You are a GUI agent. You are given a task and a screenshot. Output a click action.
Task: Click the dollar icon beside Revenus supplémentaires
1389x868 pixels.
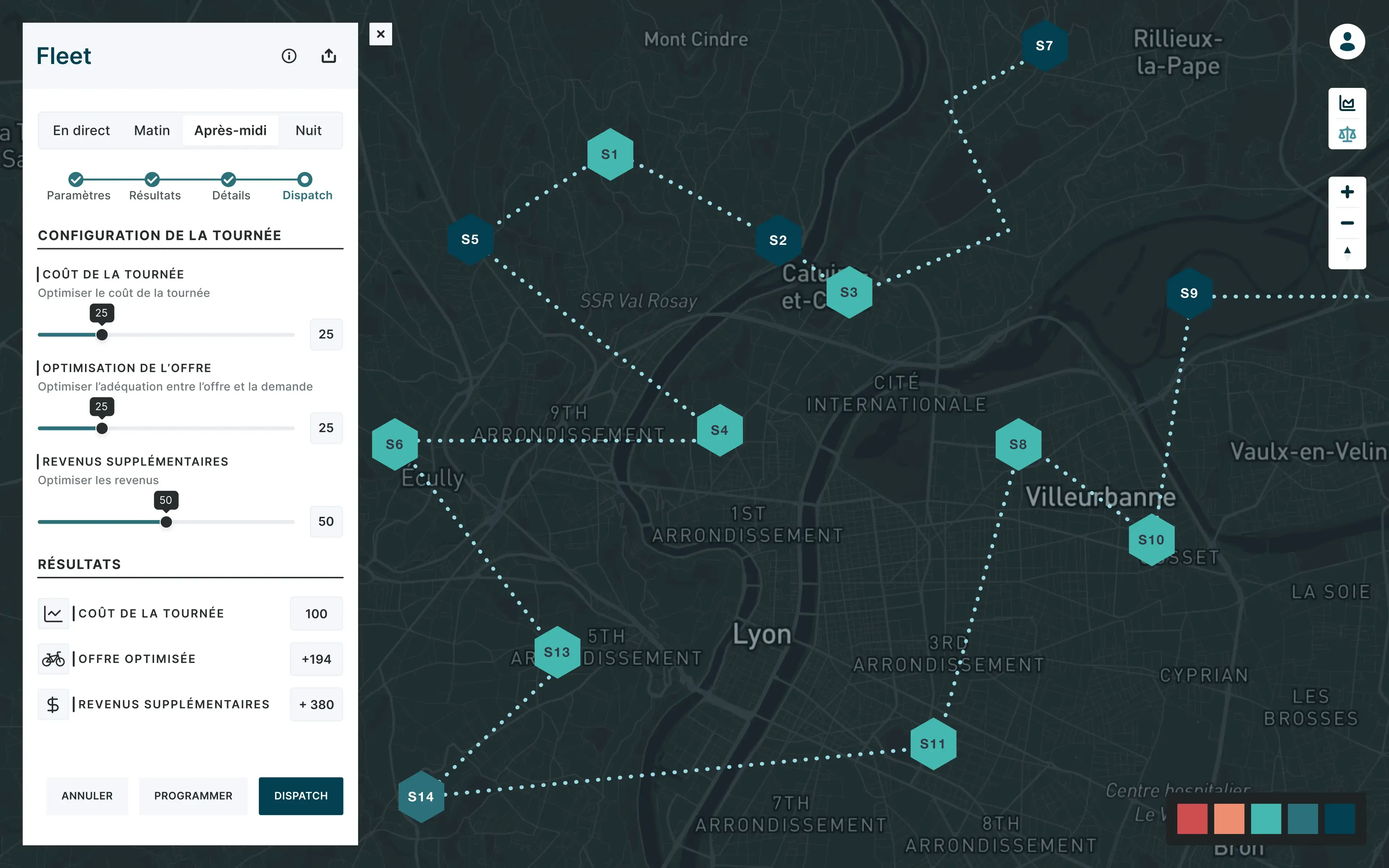click(x=53, y=704)
